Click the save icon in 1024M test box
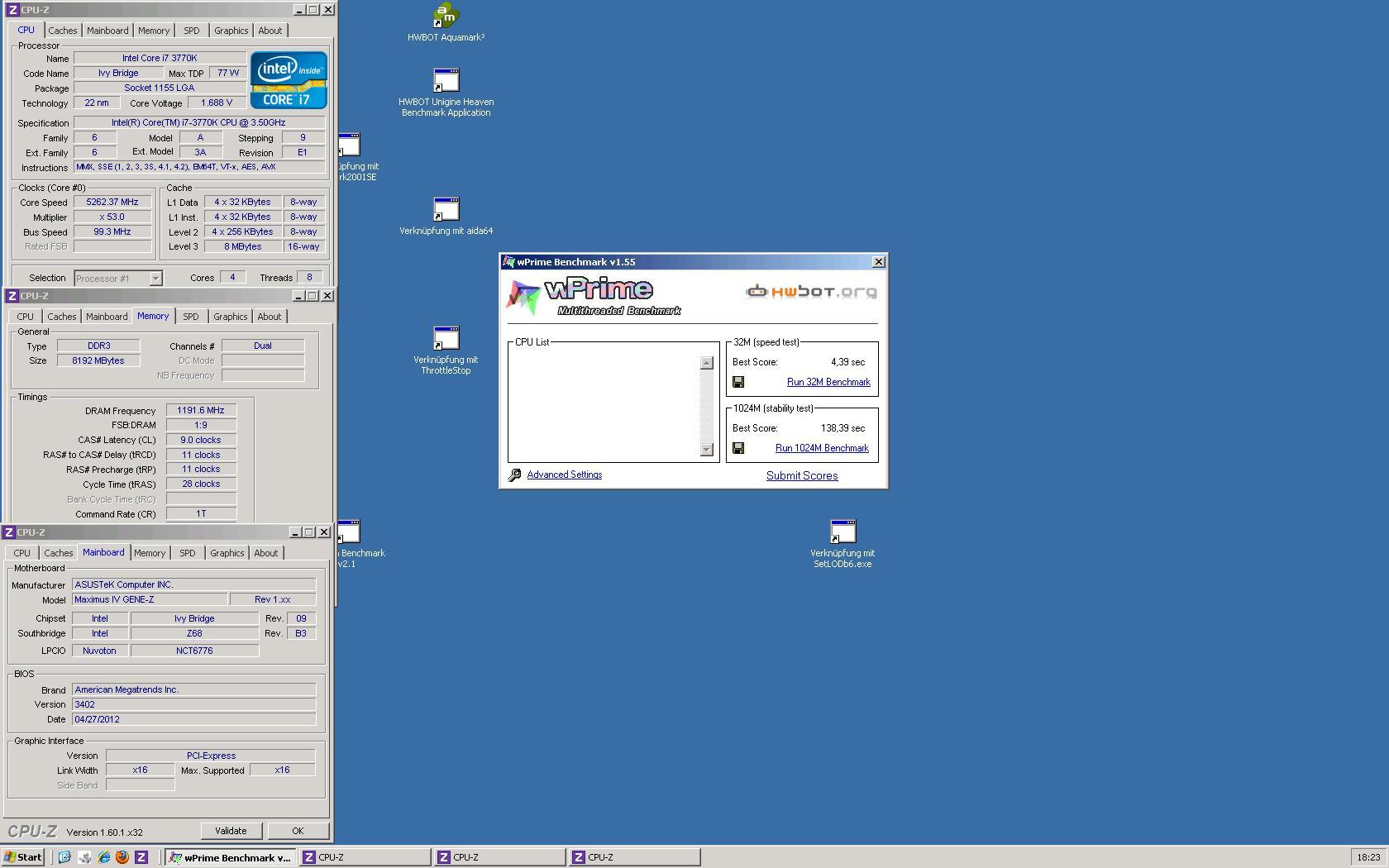1389x868 pixels. coord(738,448)
